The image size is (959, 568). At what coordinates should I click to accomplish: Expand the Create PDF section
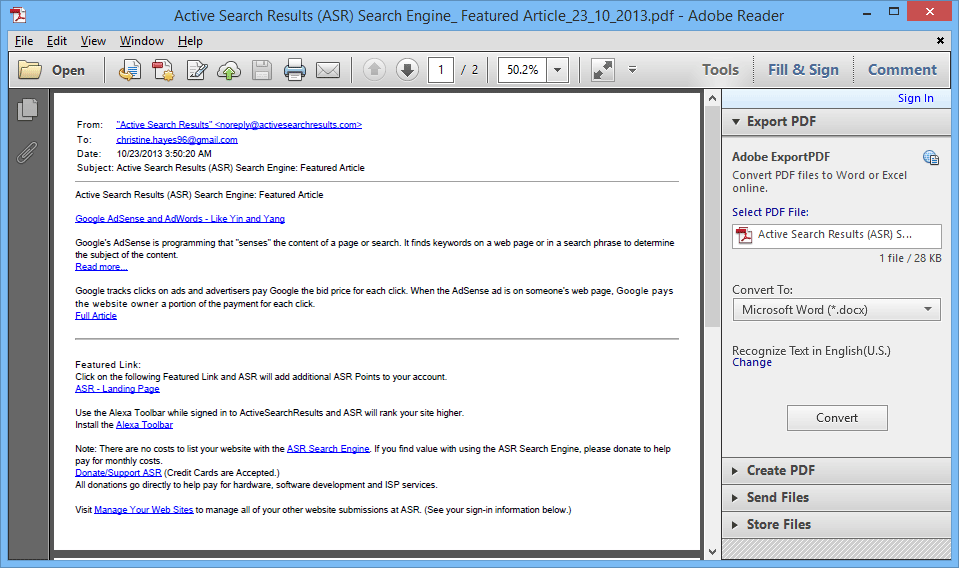point(735,471)
